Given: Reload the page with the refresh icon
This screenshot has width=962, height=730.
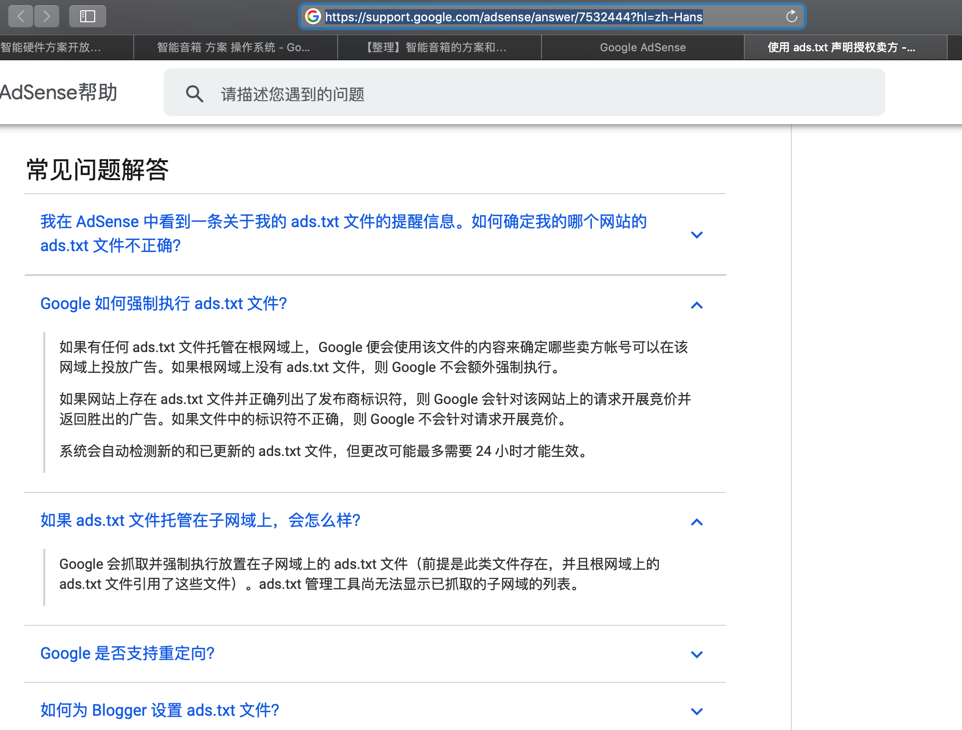Looking at the screenshot, I should click(x=791, y=17).
